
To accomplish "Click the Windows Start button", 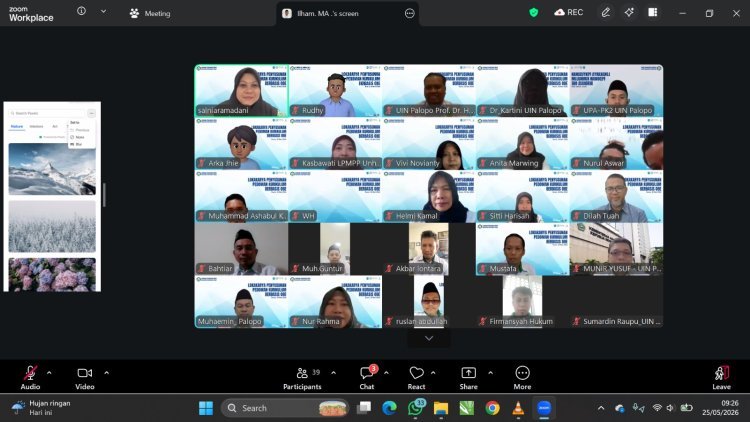I will 206,408.
